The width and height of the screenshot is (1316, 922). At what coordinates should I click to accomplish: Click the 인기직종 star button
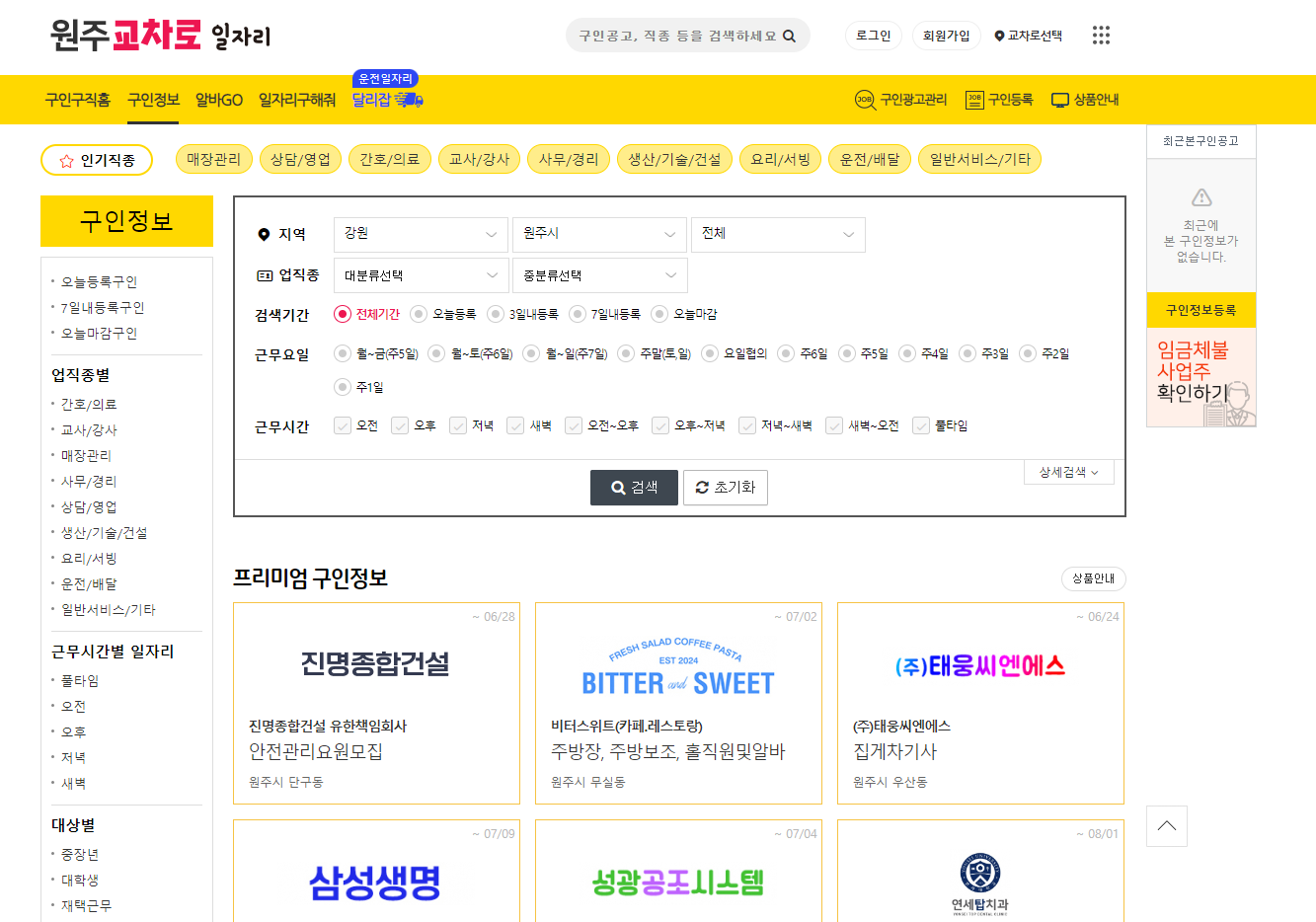tap(97, 160)
